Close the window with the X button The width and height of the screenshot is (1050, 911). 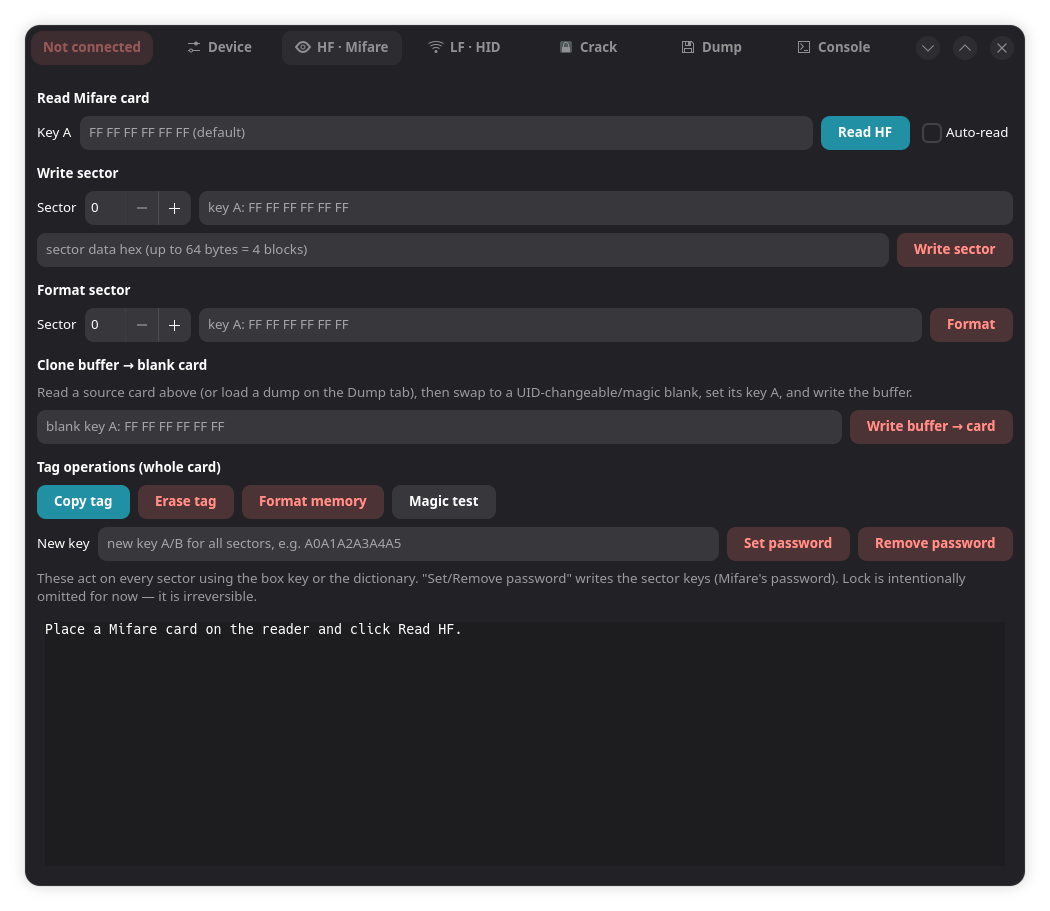tap(1002, 48)
